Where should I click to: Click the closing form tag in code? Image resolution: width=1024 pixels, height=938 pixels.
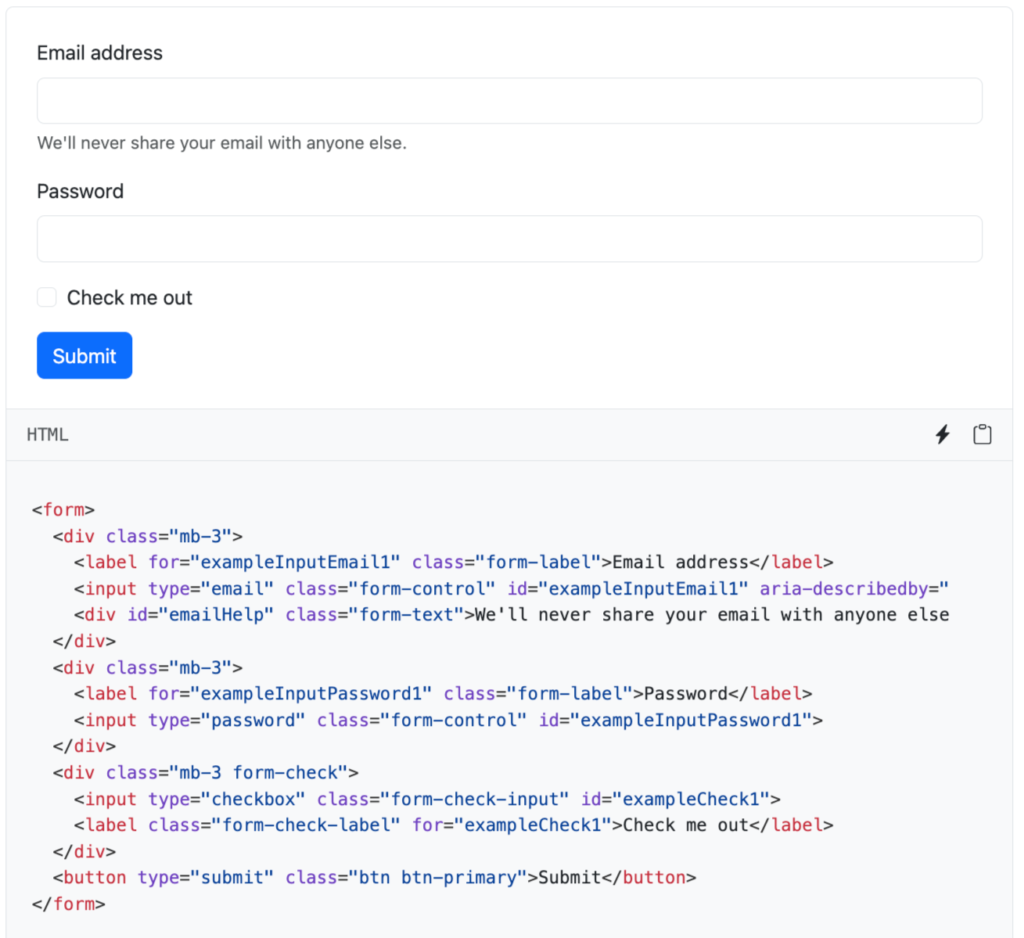pyautogui.click(x=68, y=904)
